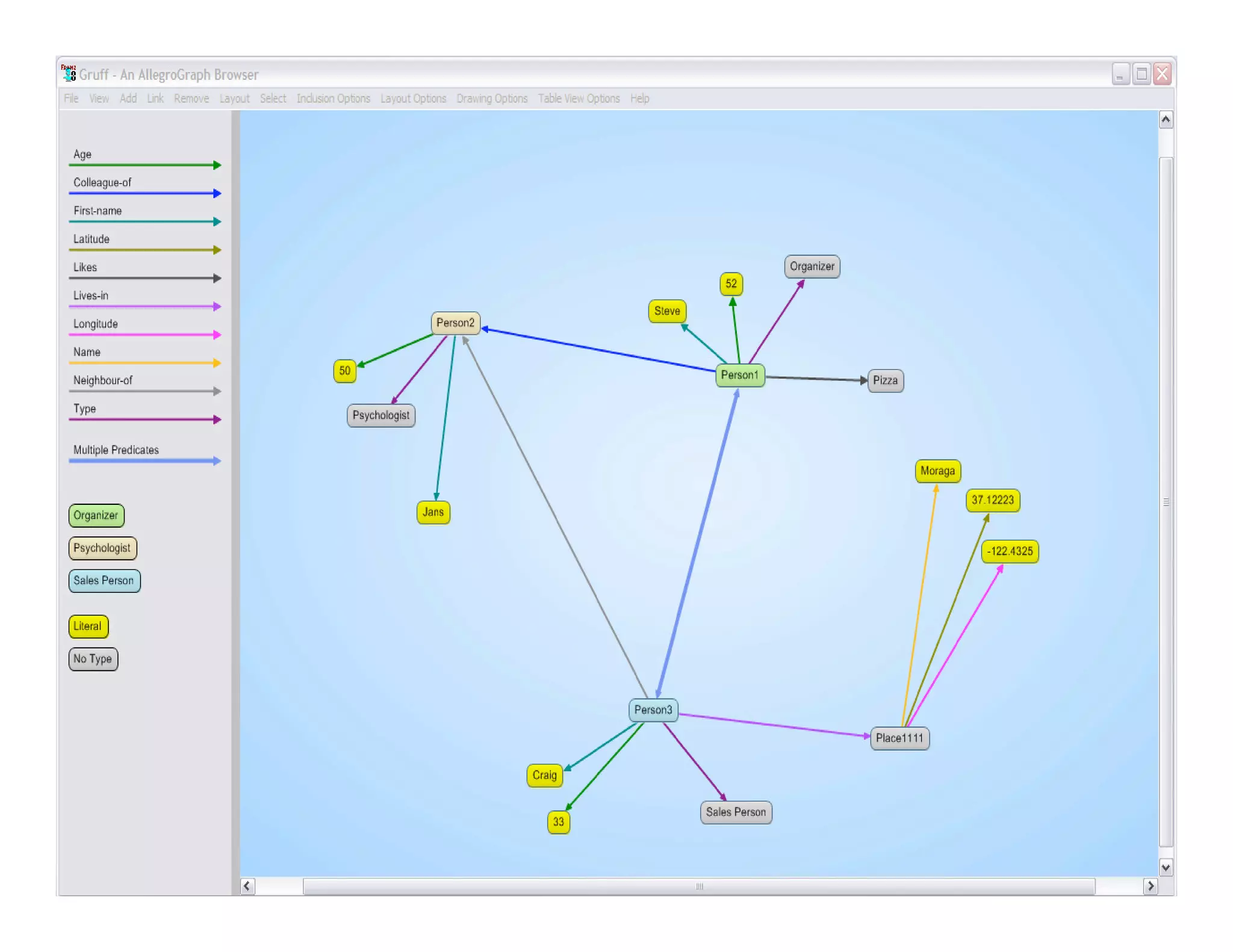Open the Drawing Options menu

(491, 99)
